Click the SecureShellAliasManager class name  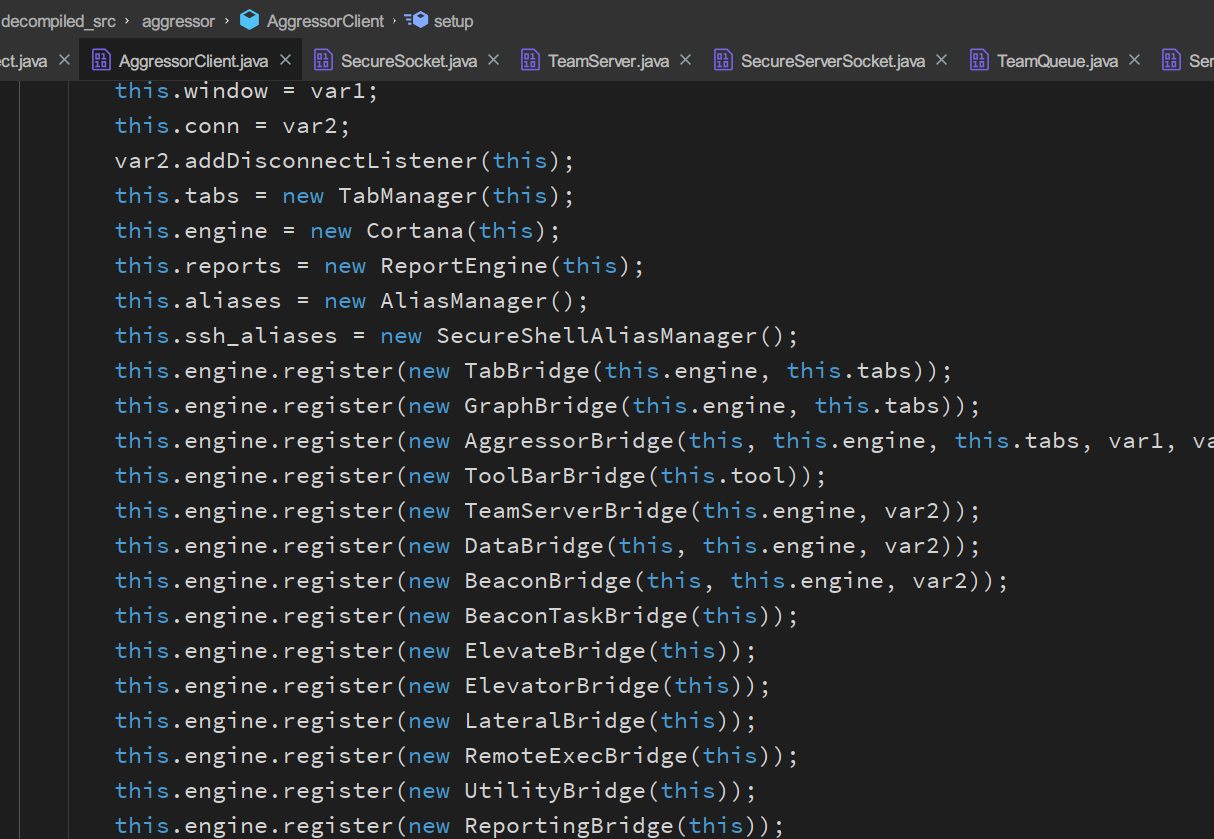click(x=596, y=336)
